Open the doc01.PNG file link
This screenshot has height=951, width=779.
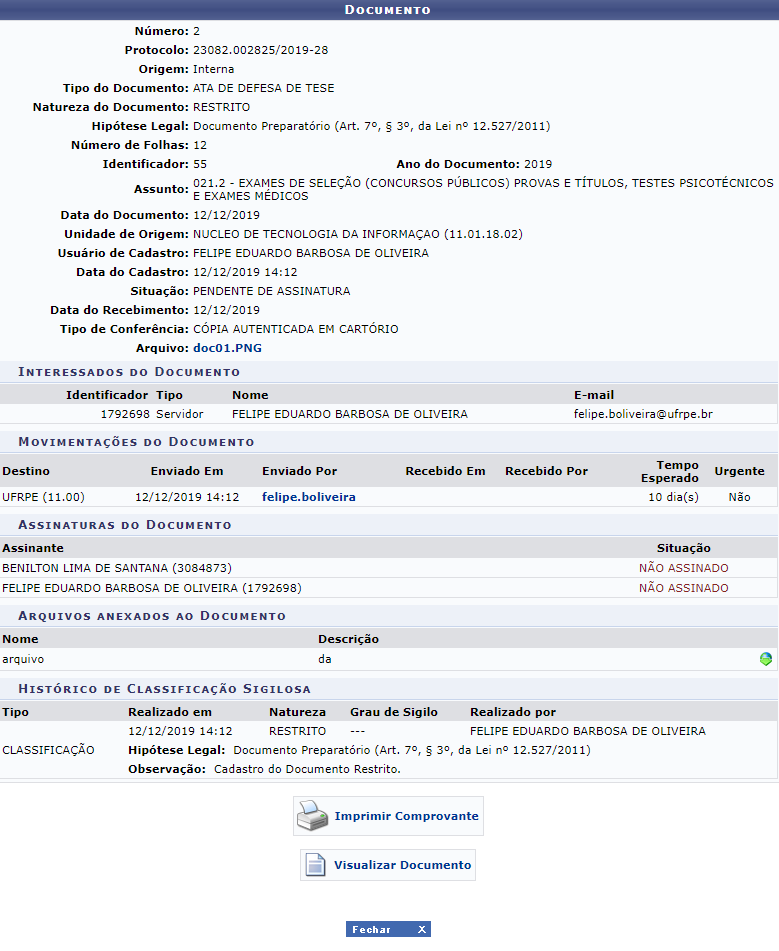228,348
